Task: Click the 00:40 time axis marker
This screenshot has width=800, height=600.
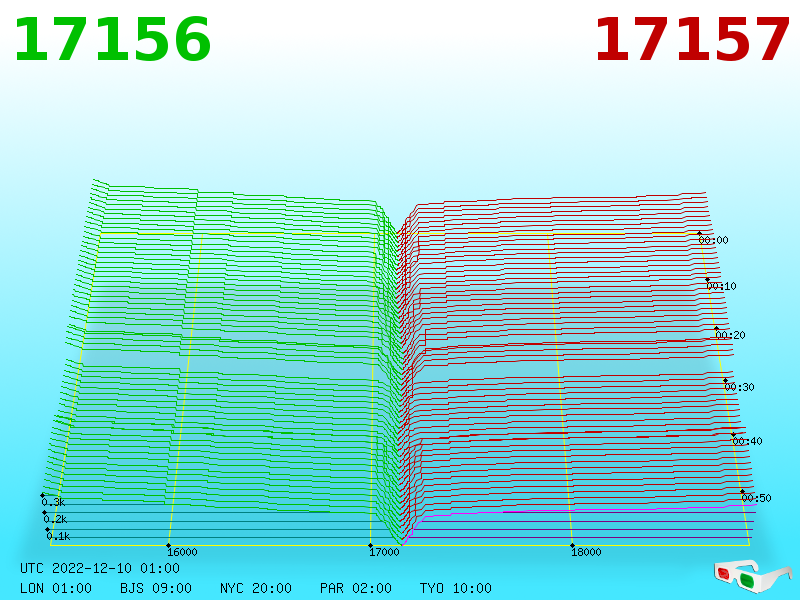Action: [747, 441]
